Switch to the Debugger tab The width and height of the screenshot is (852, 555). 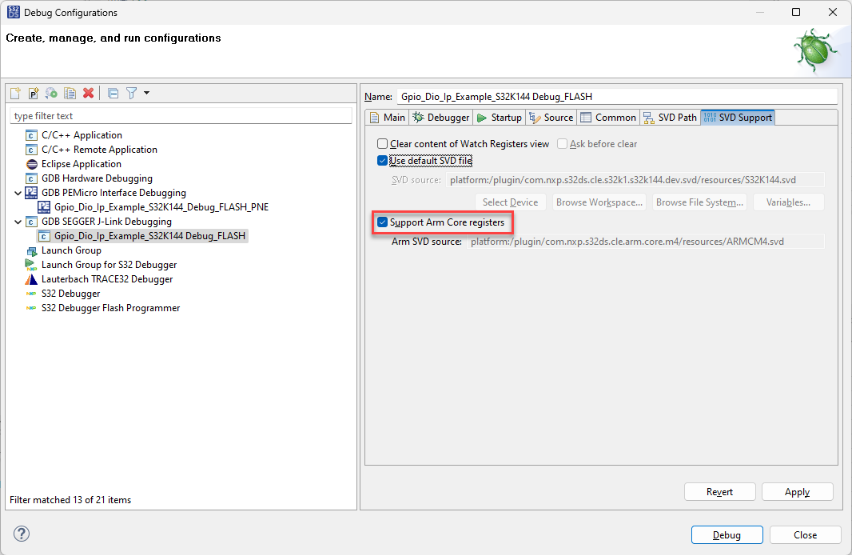(x=441, y=117)
